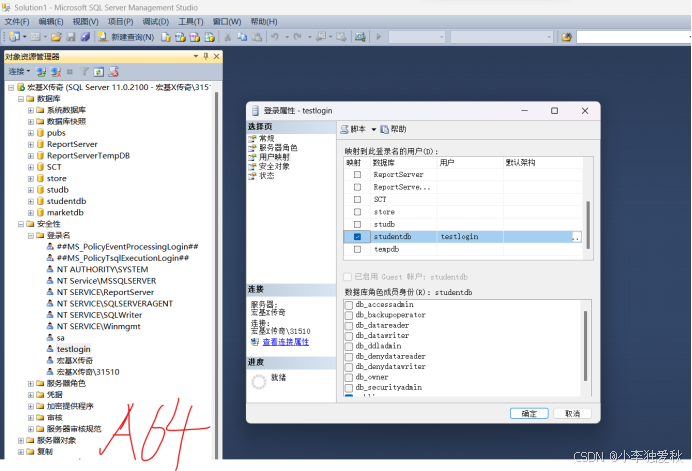Click the New Project toolbar icon
The height and width of the screenshot is (471, 692).
click(14, 37)
